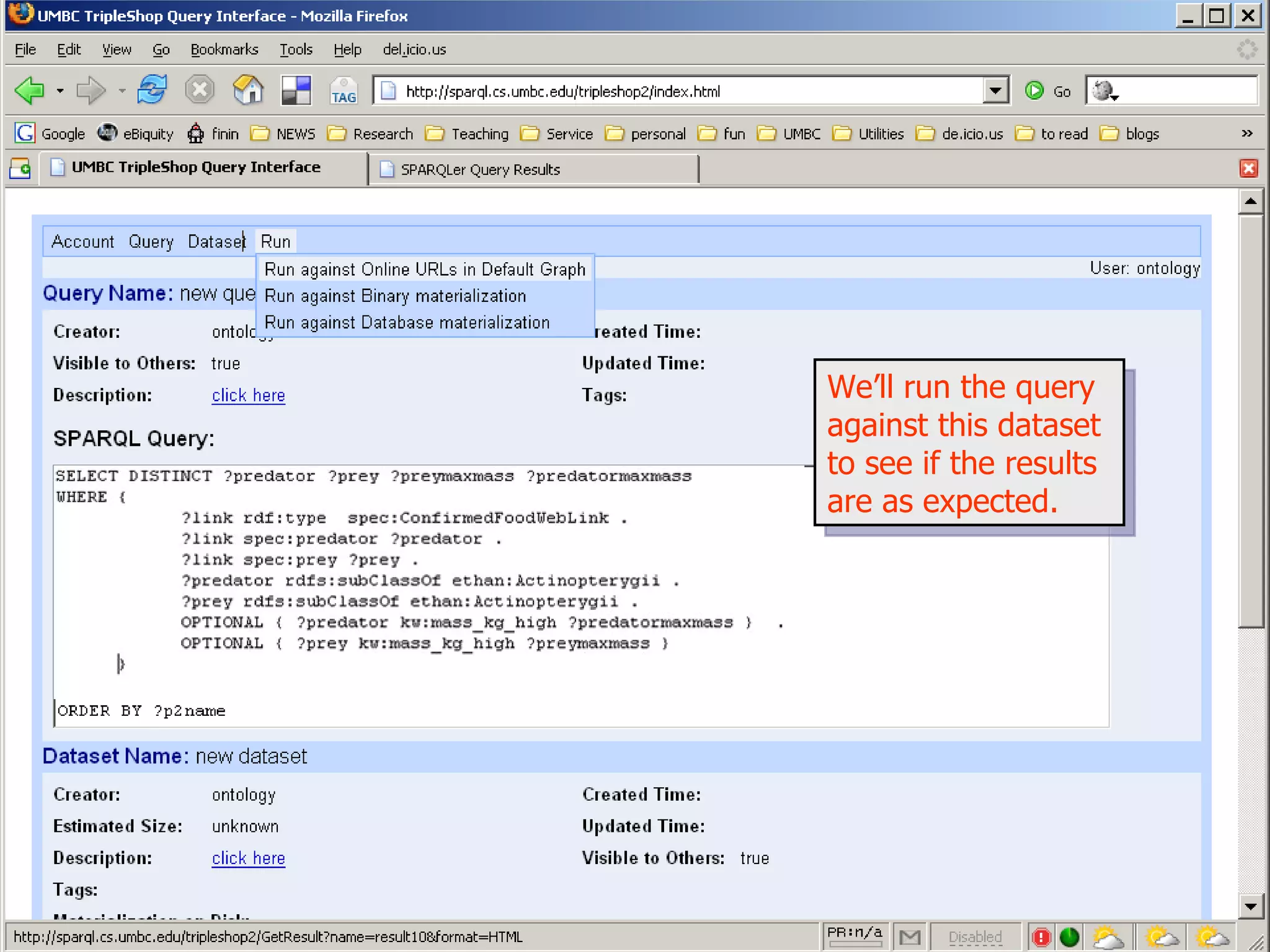Click the query Description click here link
Image resolution: width=1270 pixels, height=952 pixels.
click(x=248, y=395)
